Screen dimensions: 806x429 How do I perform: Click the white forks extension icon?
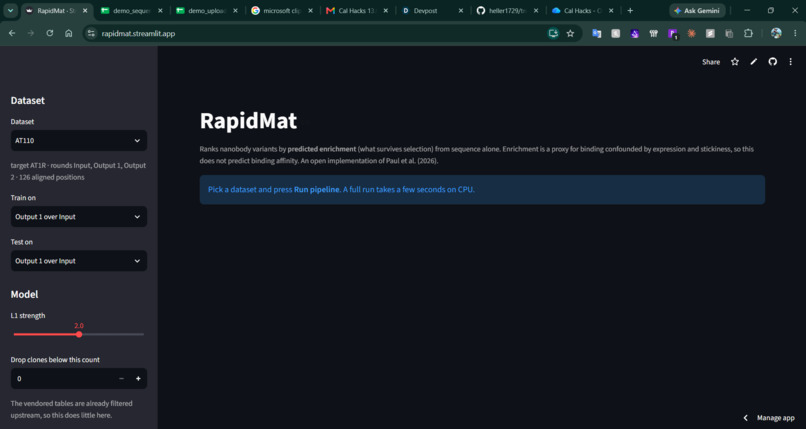653,33
